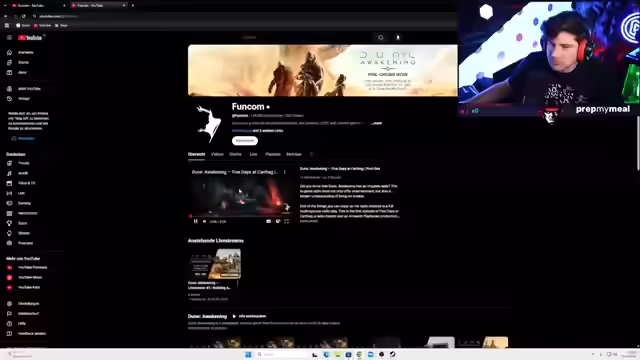Click the Windows taskbar search box

(x=281, y=354)
